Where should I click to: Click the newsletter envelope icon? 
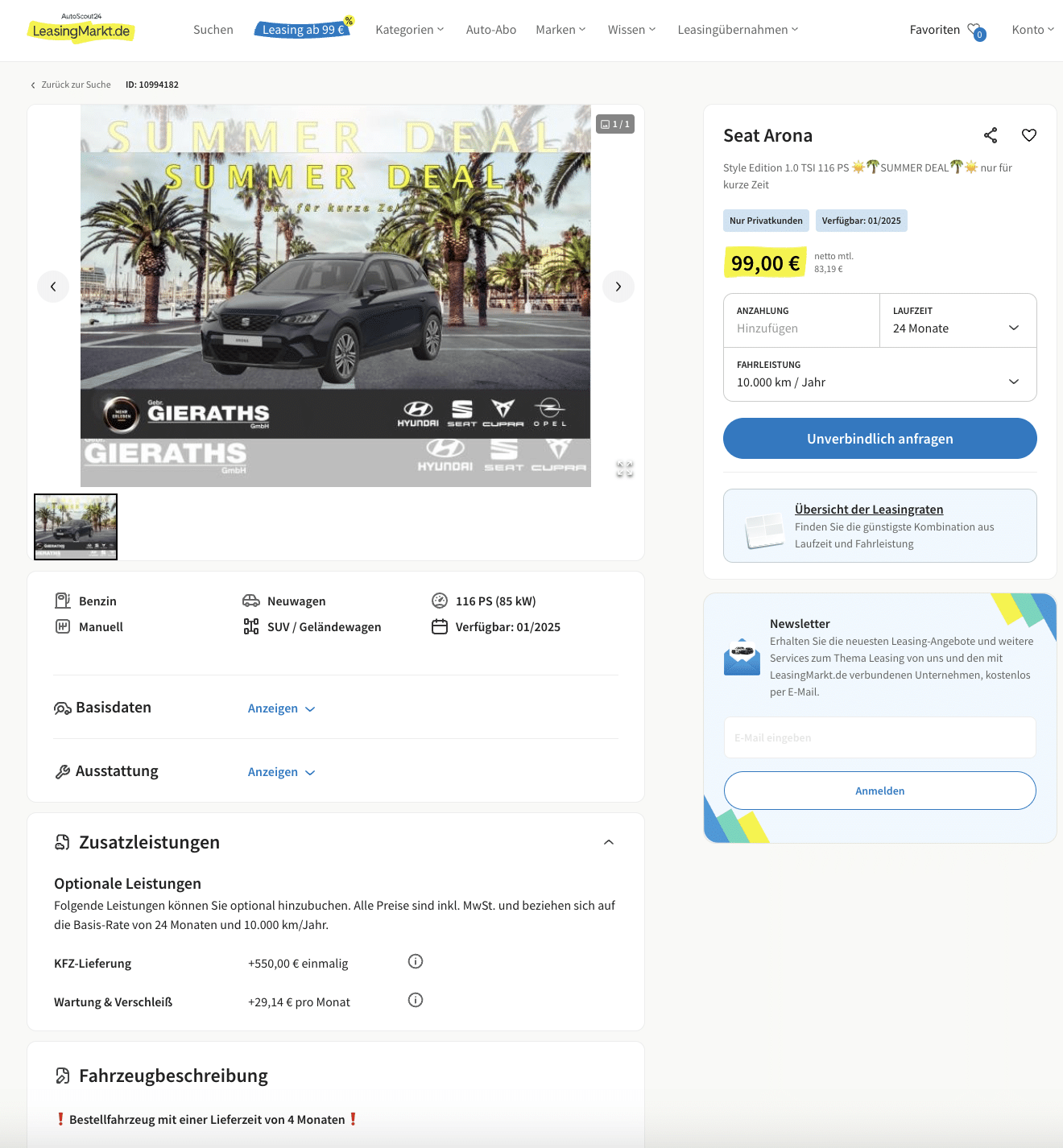pyautogui.click(x=742, y=657)
